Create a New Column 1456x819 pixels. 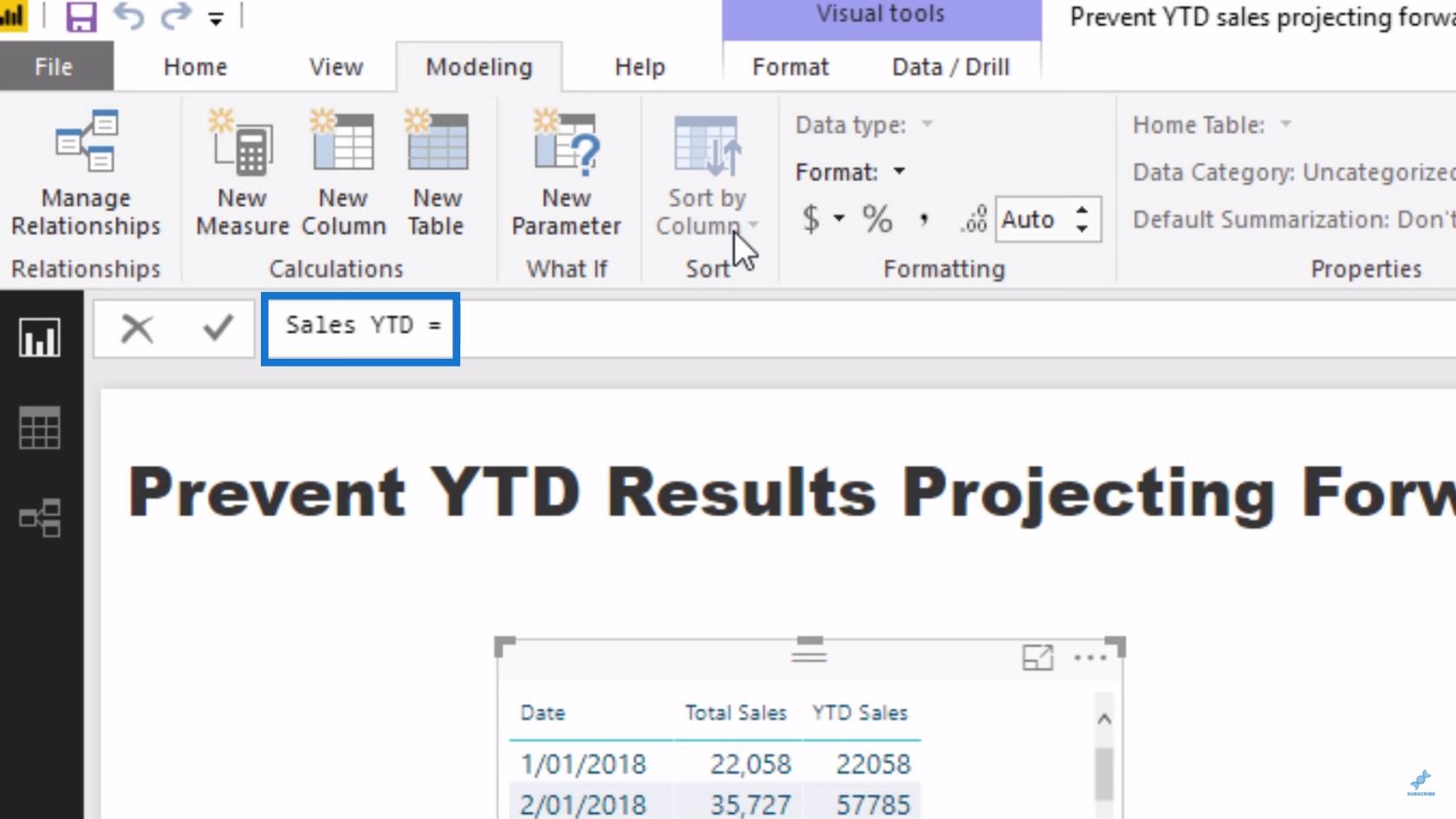point(343,173)
